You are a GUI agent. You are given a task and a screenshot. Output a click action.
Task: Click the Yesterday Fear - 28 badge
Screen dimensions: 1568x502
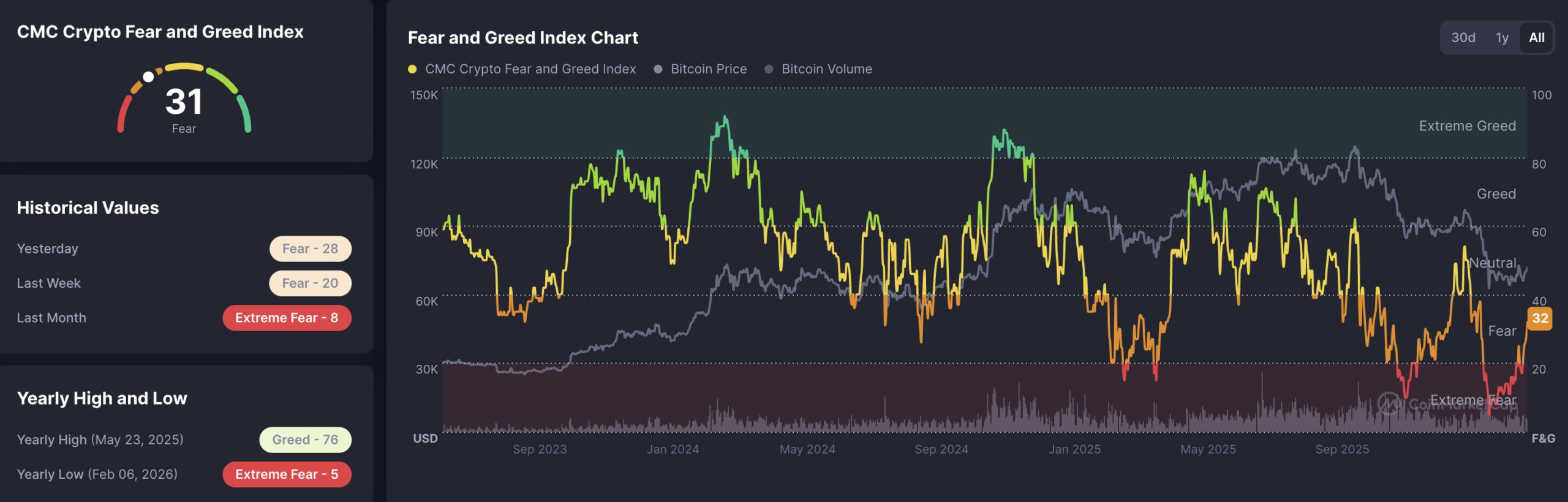pos(310,249)
